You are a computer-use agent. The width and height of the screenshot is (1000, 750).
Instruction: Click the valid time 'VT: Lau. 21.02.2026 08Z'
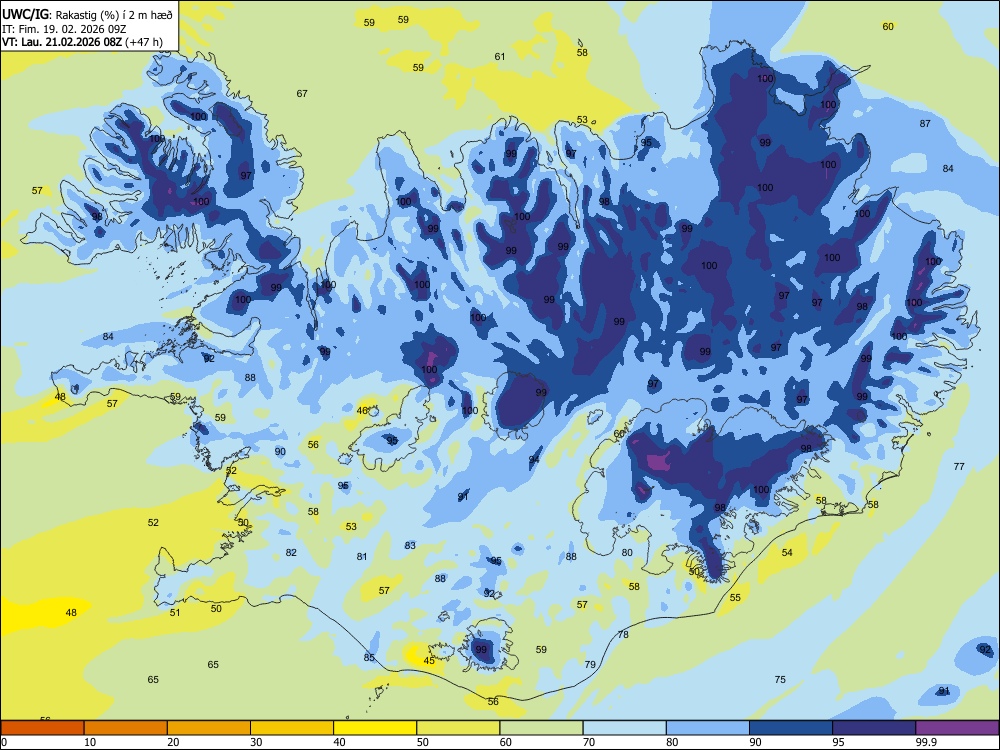coord(62,42)
